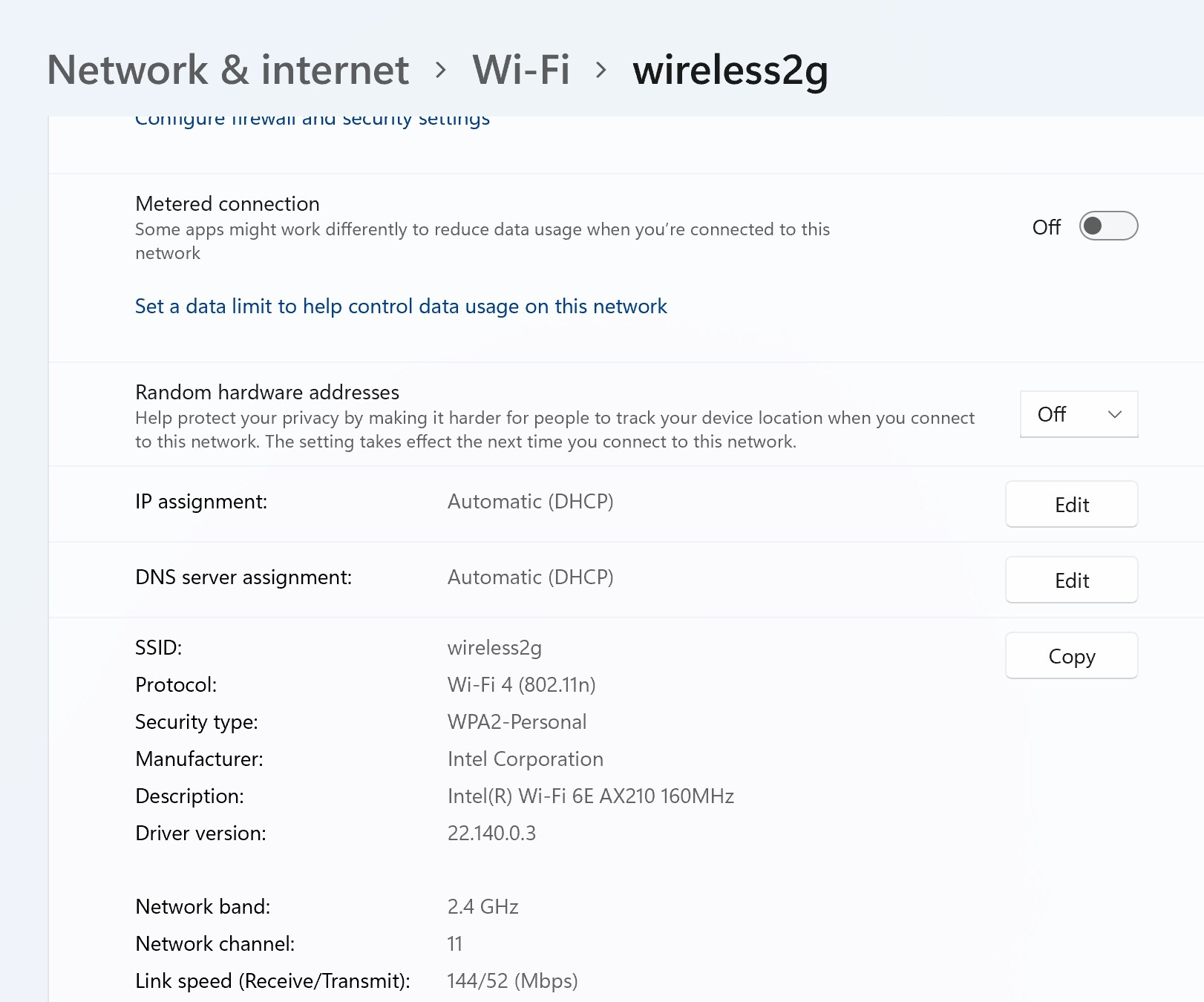Copy the network properties
The height and width of the screenshot is (1002, 1204).
1071,656
